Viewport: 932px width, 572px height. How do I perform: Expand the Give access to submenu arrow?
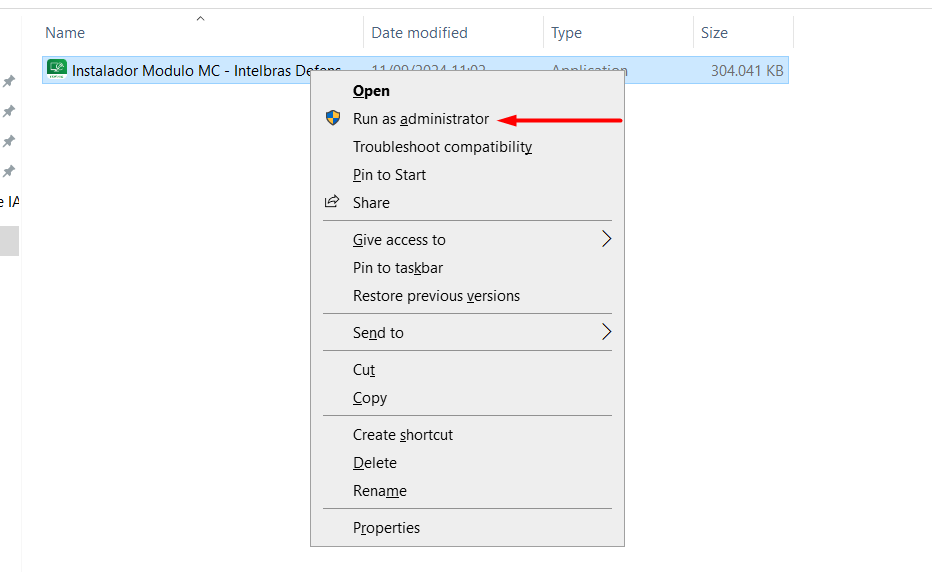605,239
